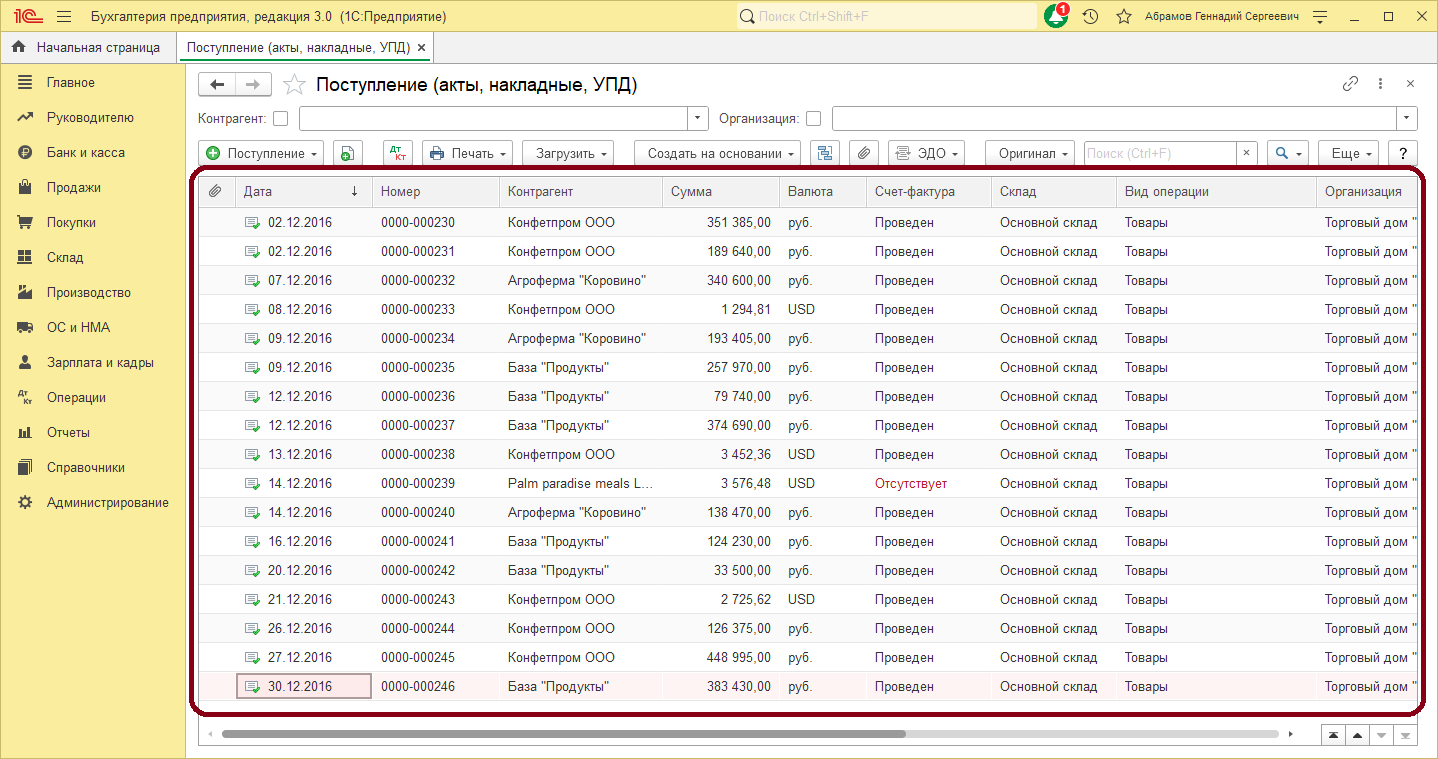Open the Печать dropdown menu
The width and height of the screenshot is (1438, 759).
click(467, 153)
